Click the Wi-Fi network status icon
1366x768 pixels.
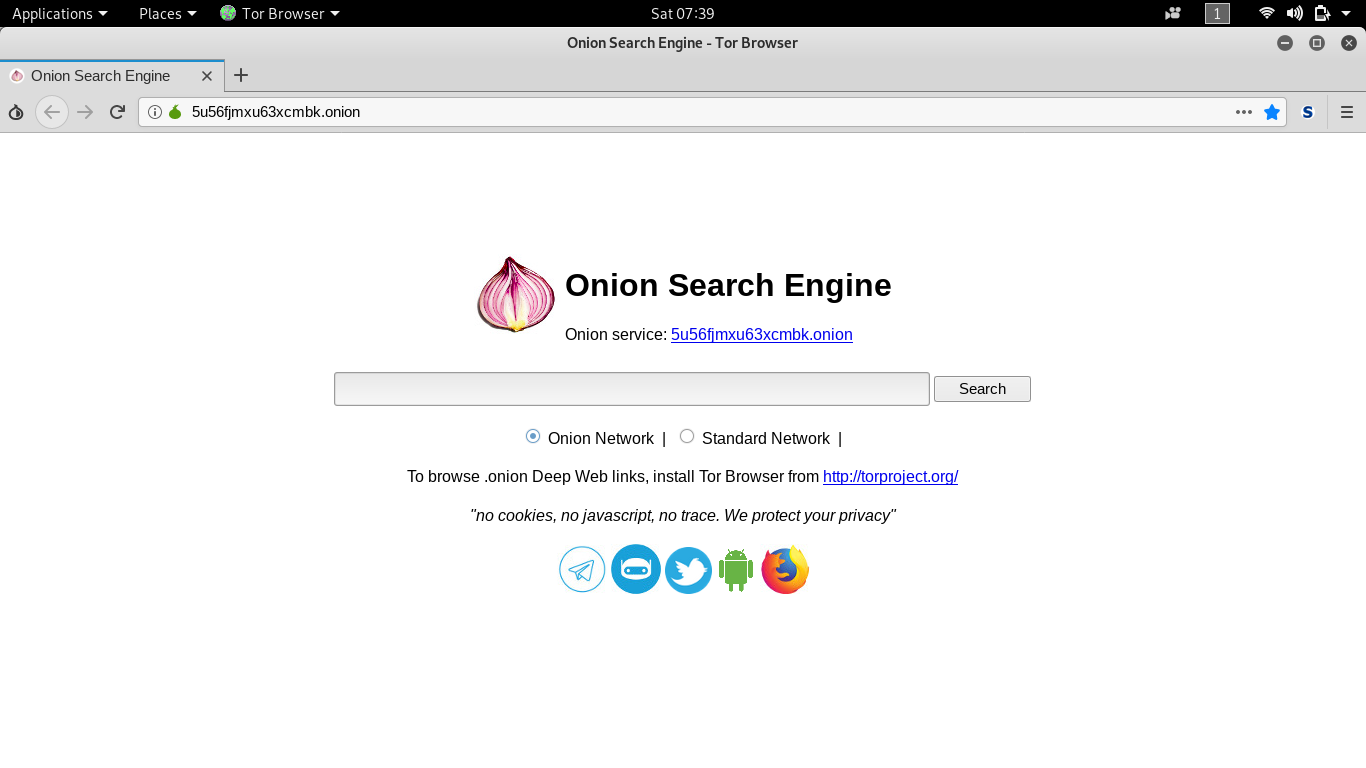pyautogui.click(x=1267, y=13)
